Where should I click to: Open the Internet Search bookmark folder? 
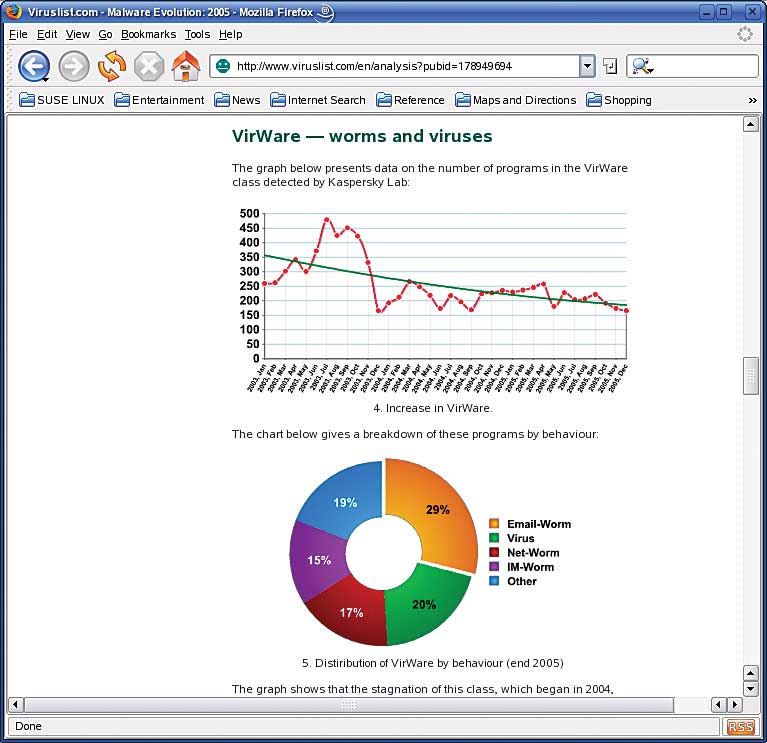coord(318,100)
